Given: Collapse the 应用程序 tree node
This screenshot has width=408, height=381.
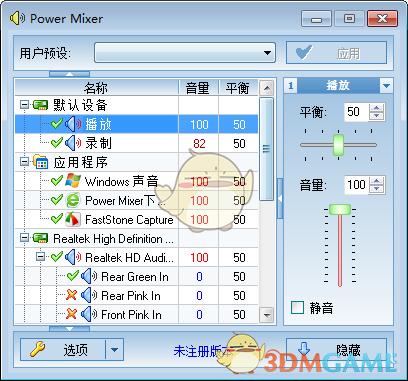Looking at the screenshot, I should (x=24, y=162).
